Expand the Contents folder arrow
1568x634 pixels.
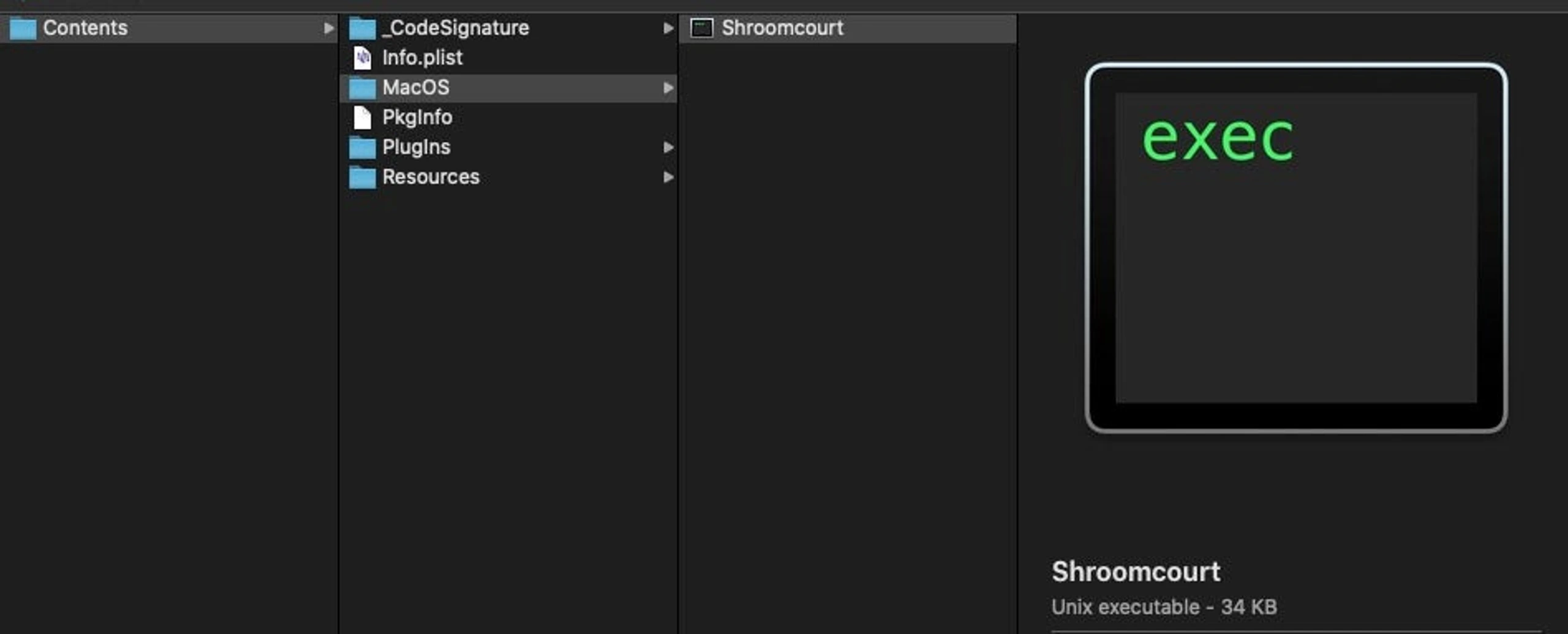coord(328,28)
